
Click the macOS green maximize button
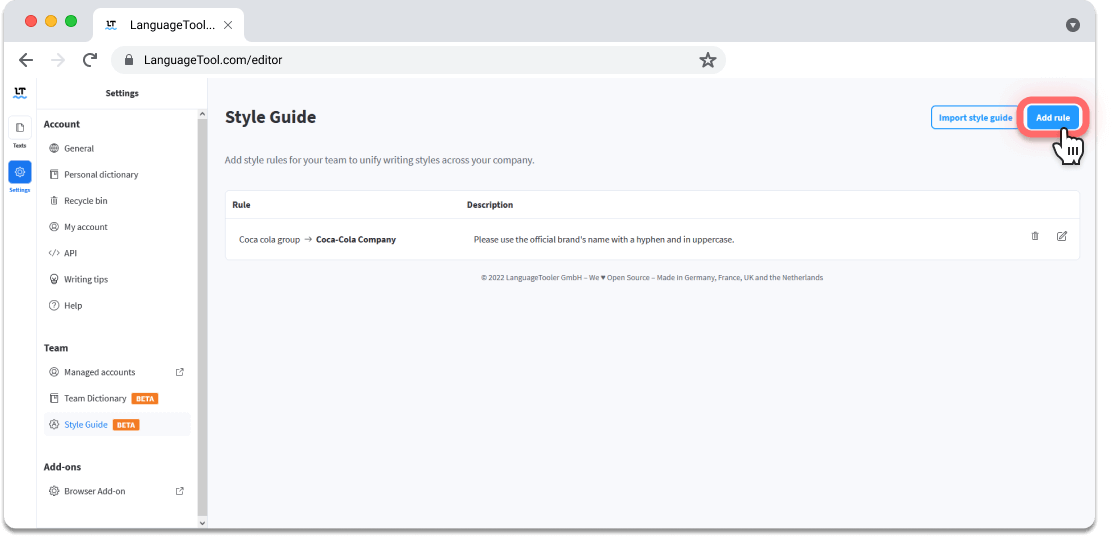(71, 21)
